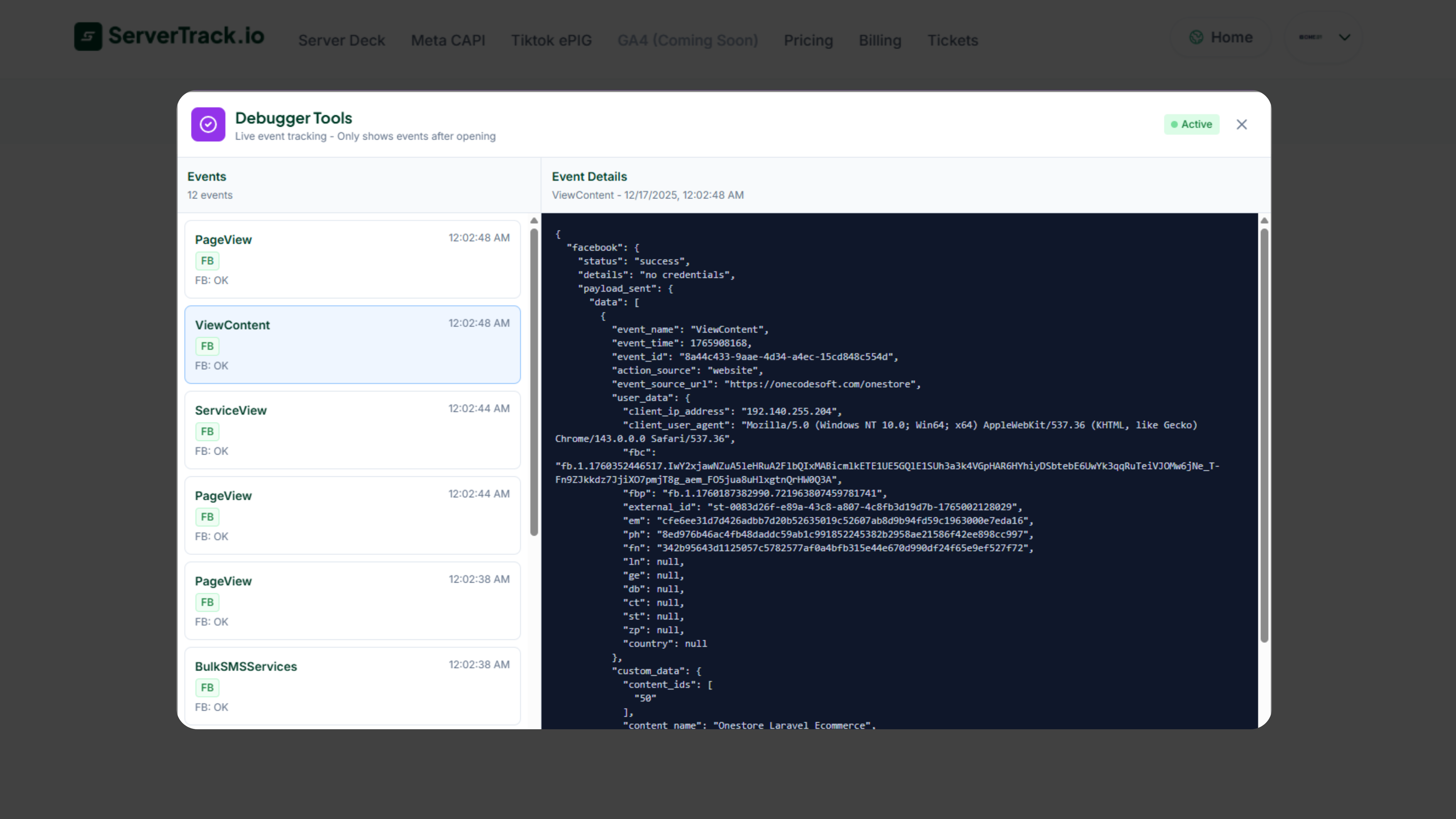Select the ServiceView event in the list
Image resolution: width=1456 pixels, height=819 pixels.
pos(352,430)
